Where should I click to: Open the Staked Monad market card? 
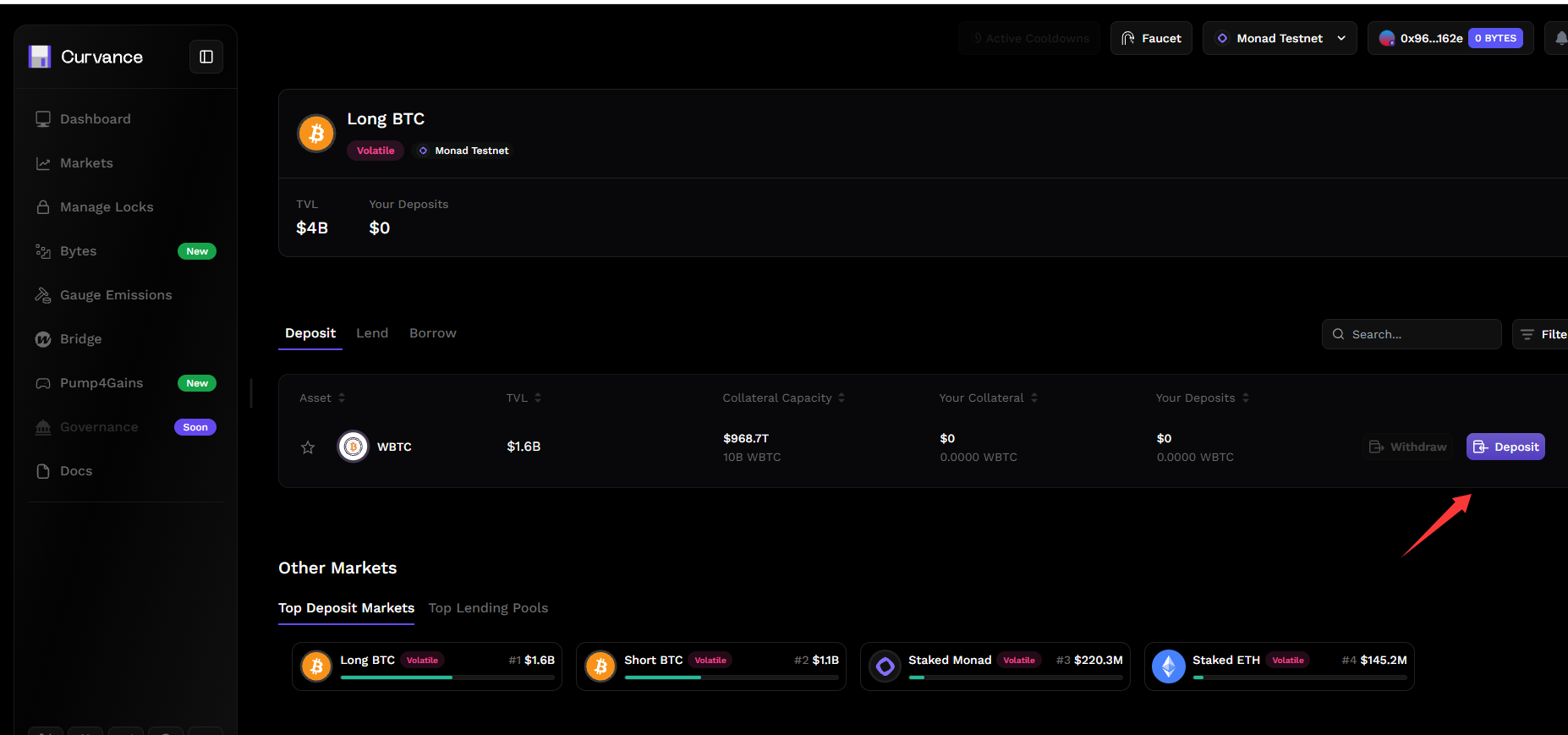(995, 666)
